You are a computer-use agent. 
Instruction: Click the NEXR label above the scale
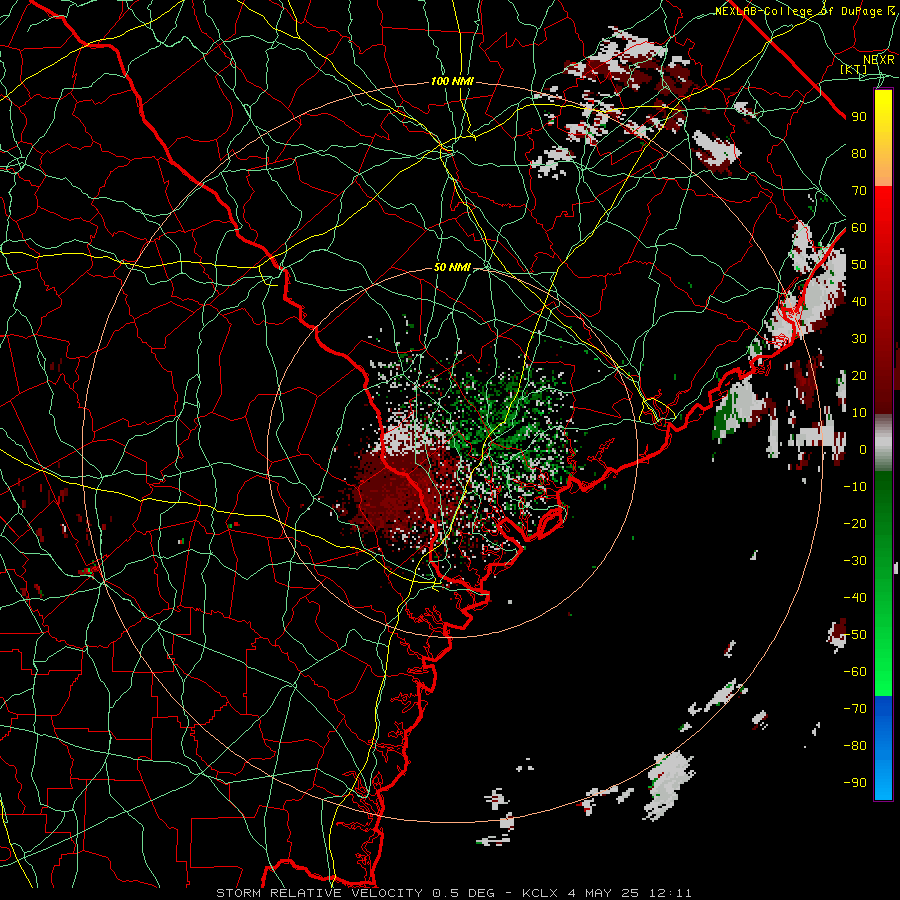coord(878,59)
